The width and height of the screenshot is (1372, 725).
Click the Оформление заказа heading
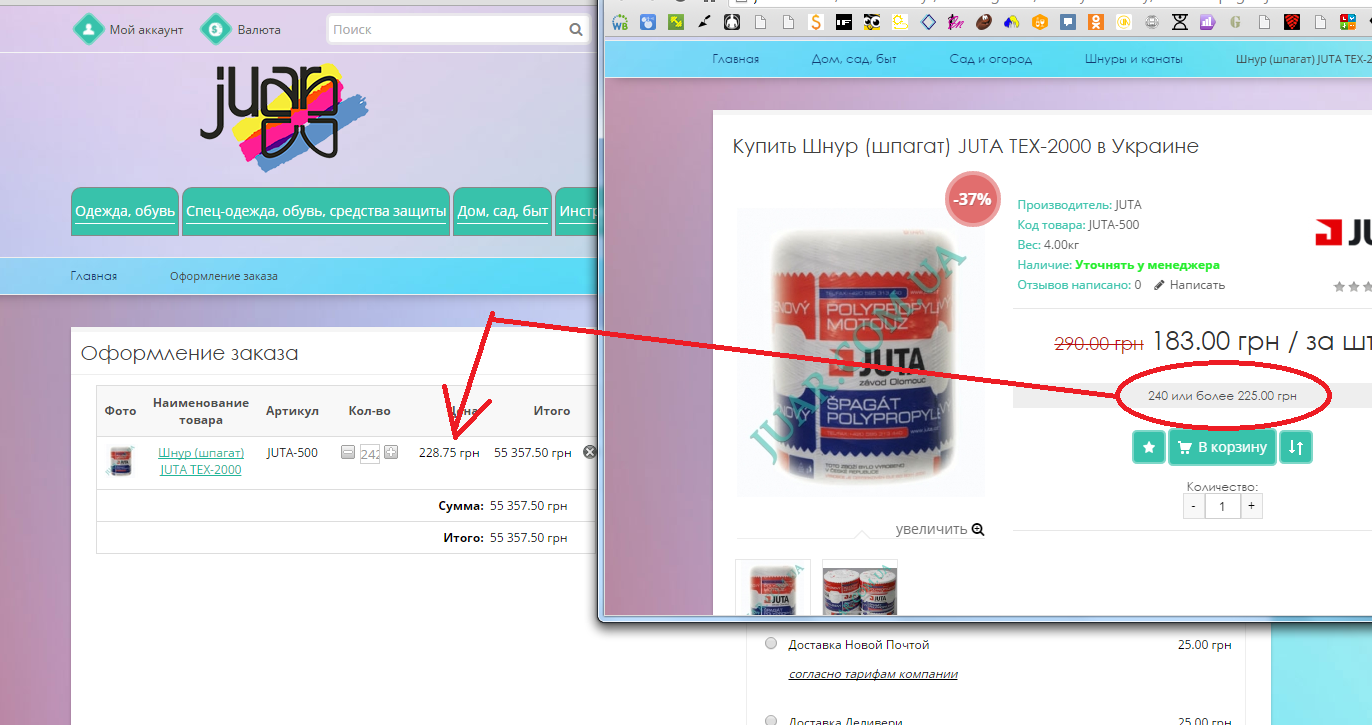tap(189, 353)
